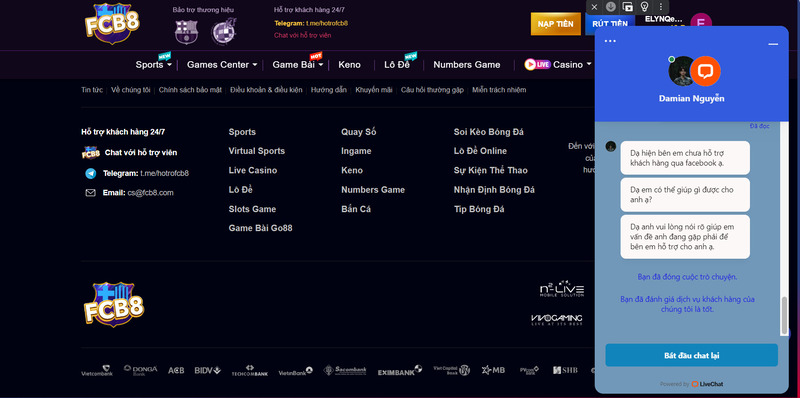Open Live Casino footer link
Viewport: 800px width, 398px height.
point(253,170)
